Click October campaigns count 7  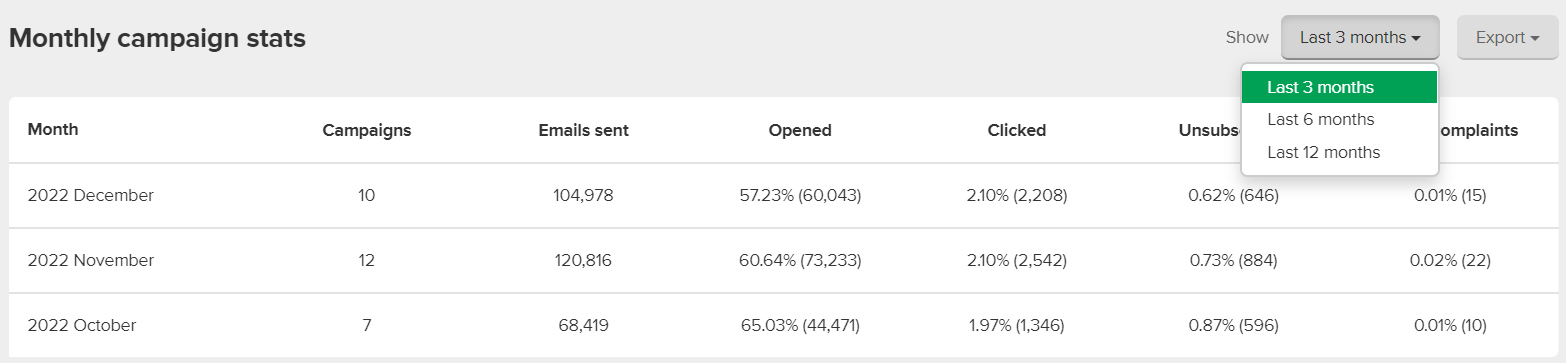(x=366, y=326)
